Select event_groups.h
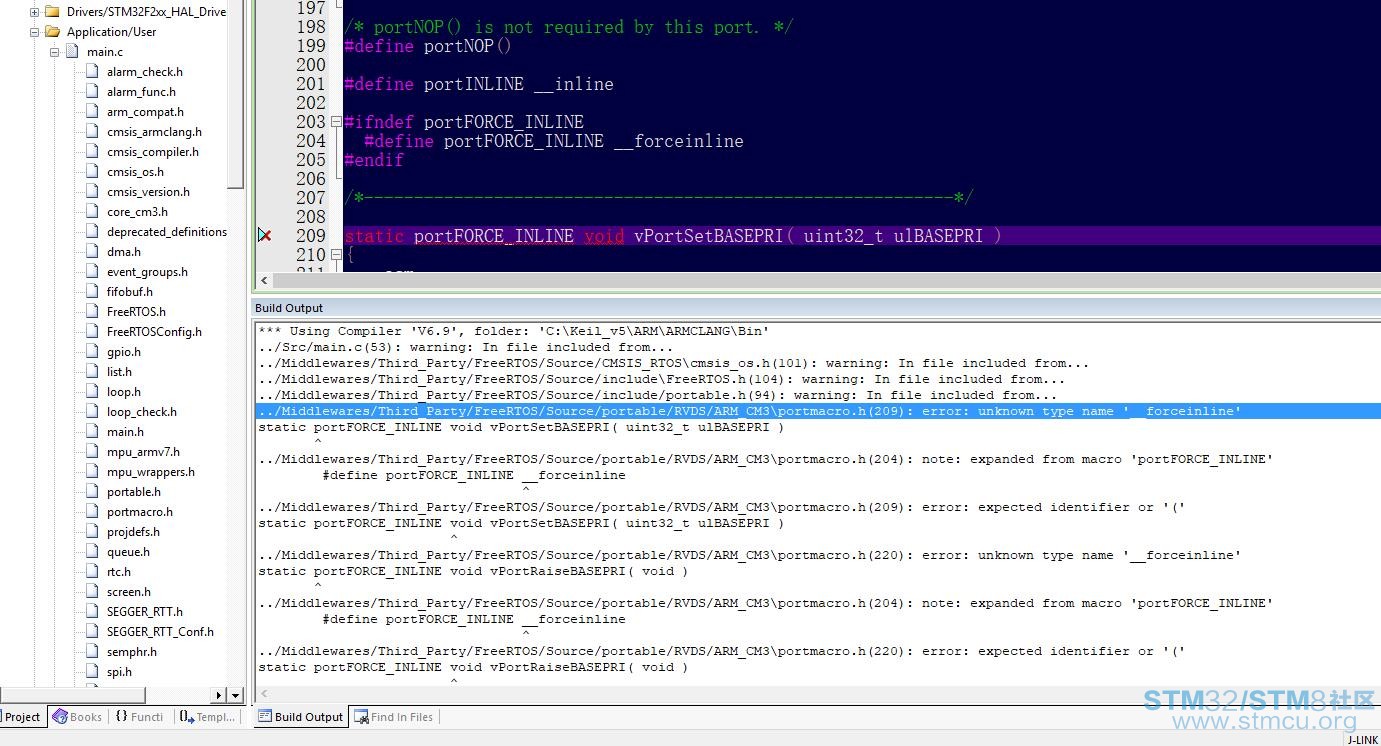Image resolution: width=1381 pixels, height=746 pixels. tap(147, 272)
